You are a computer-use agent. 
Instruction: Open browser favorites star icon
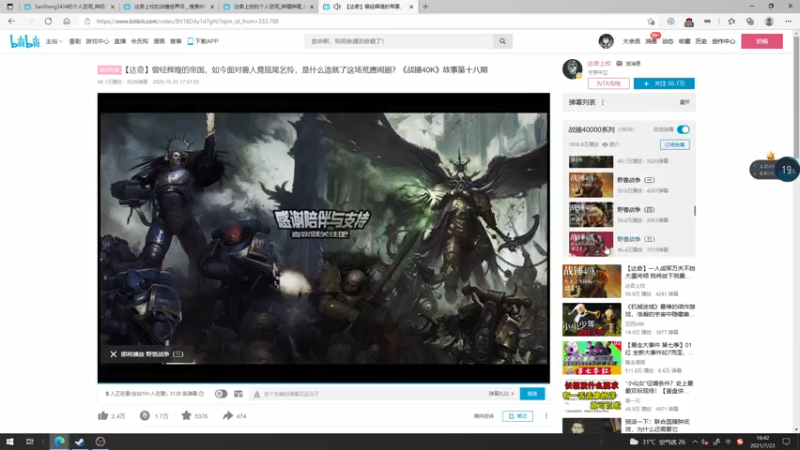(731, 21)
